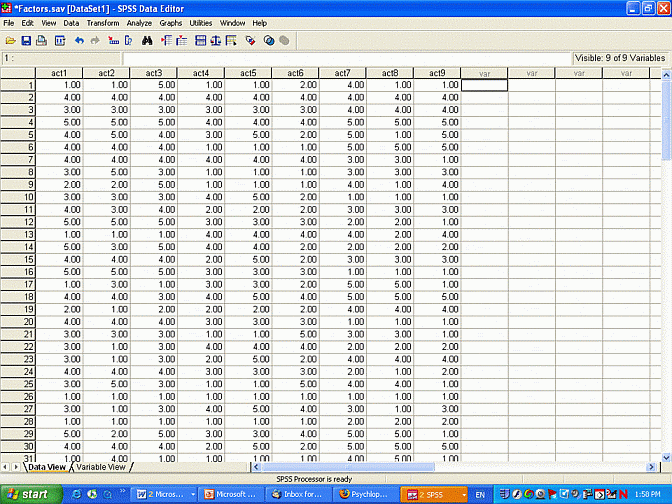Viewport: 672px width, 504px height.
Task: Click the Print icon in the toolbar
Action: pyautogui.click(x=42, y=40)
